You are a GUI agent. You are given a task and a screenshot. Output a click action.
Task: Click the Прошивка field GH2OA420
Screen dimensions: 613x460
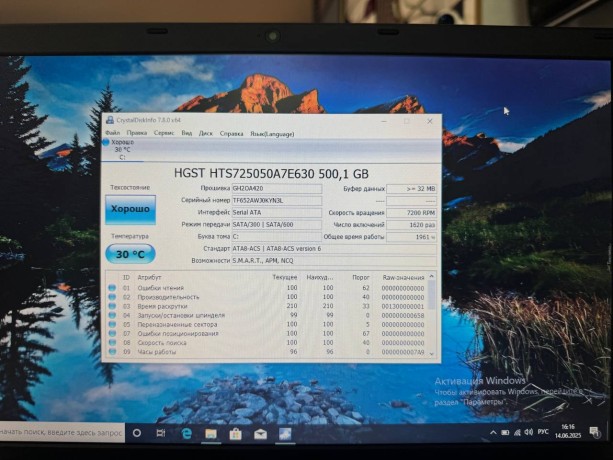[x=277, y=188]
